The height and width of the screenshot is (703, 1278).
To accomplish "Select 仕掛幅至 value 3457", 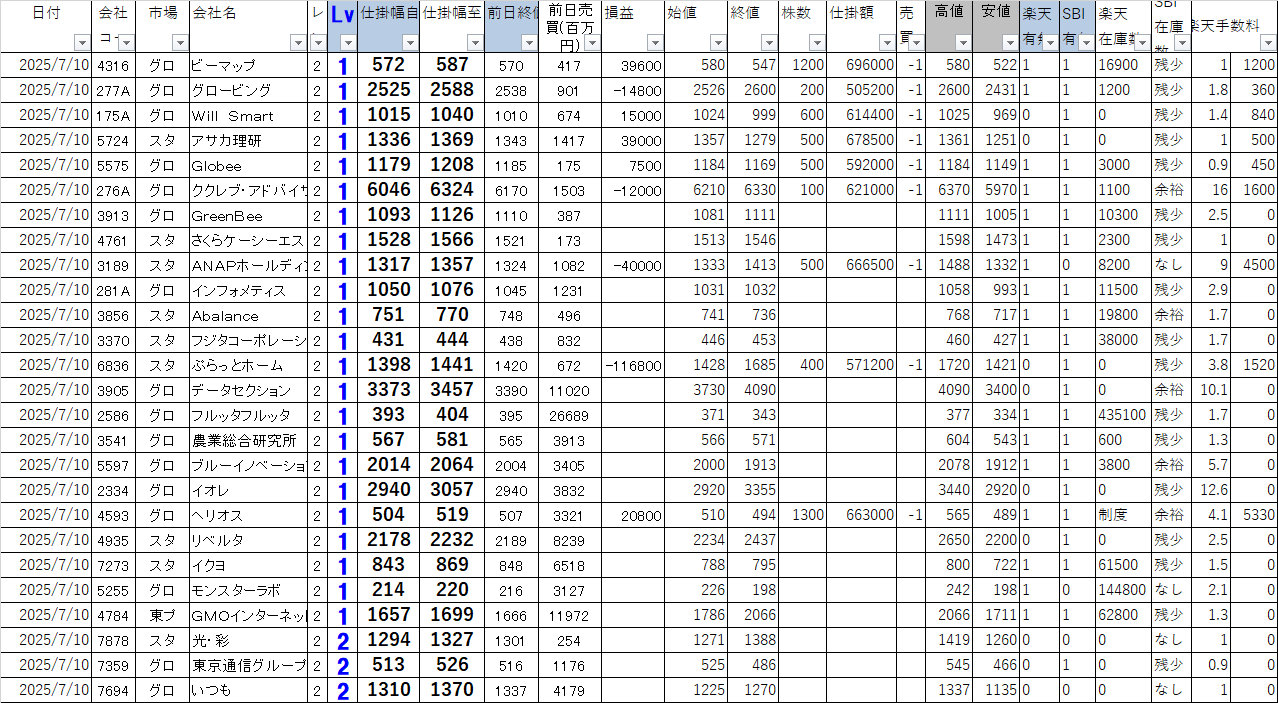I will (452, 390).
